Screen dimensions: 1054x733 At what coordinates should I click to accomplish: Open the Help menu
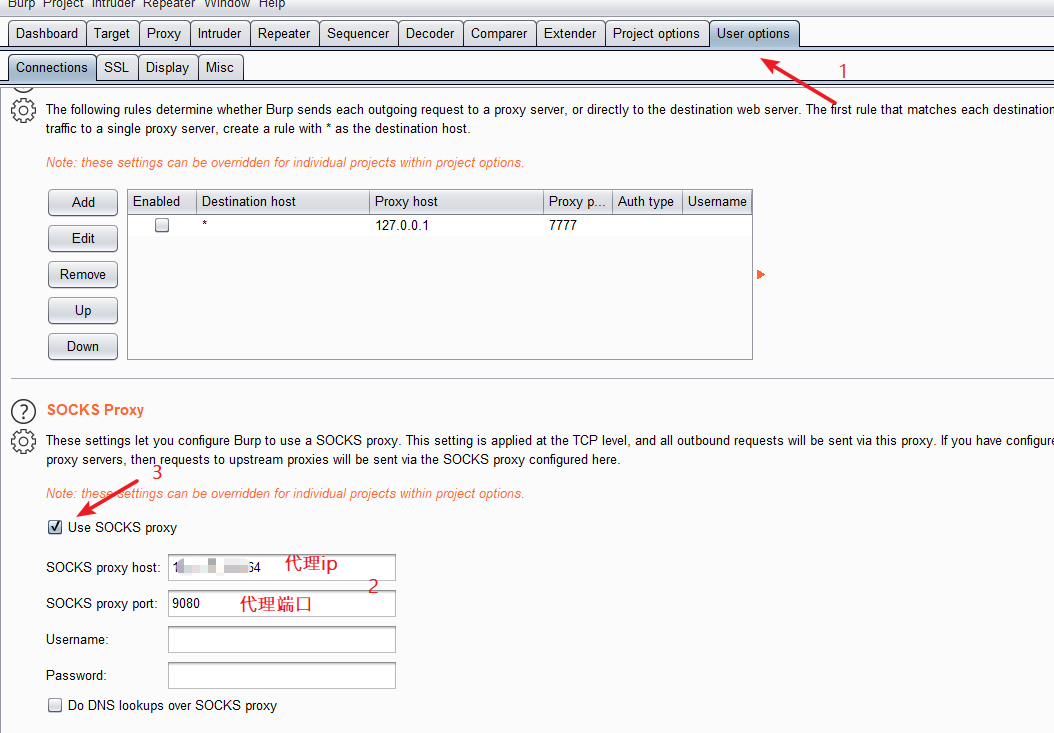[x=272, y=4]
